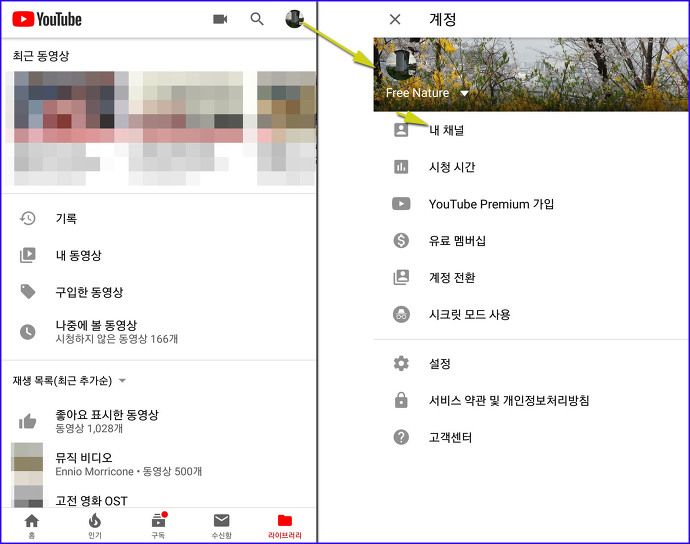This screenshot has height=544, width=690.
Task: Tap the 내 채널 person icon
Action: point(401,130)
